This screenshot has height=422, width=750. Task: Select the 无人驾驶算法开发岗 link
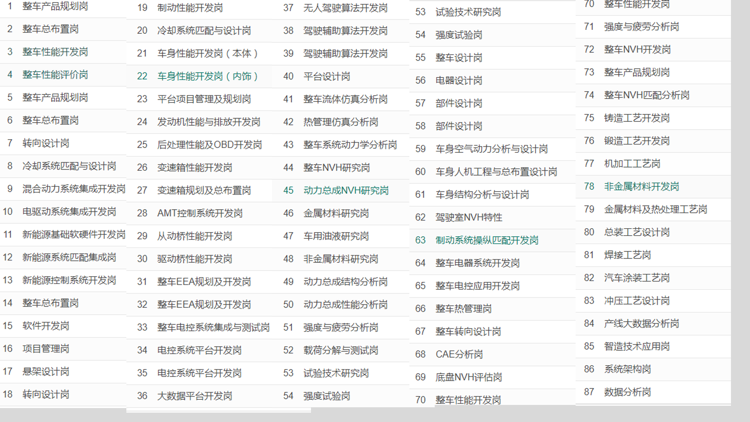tap(345, 8)
